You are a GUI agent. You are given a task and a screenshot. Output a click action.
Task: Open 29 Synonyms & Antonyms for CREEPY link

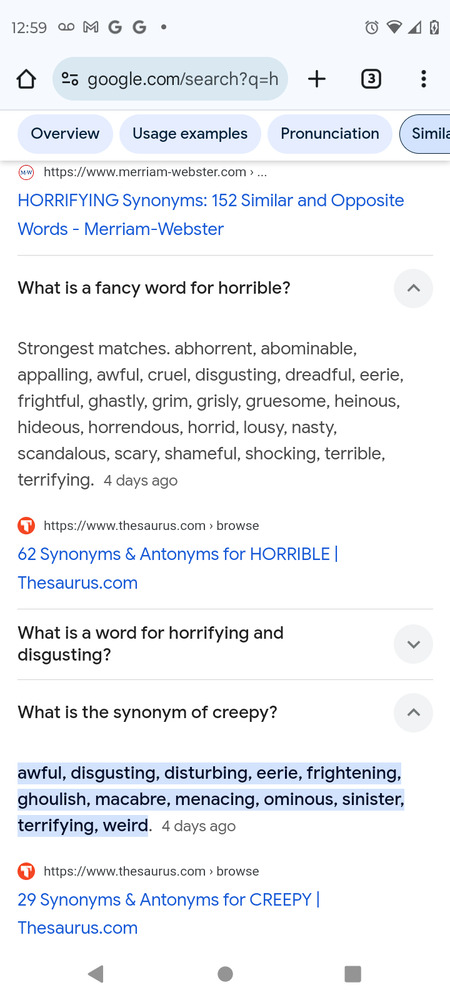(169, 913)
